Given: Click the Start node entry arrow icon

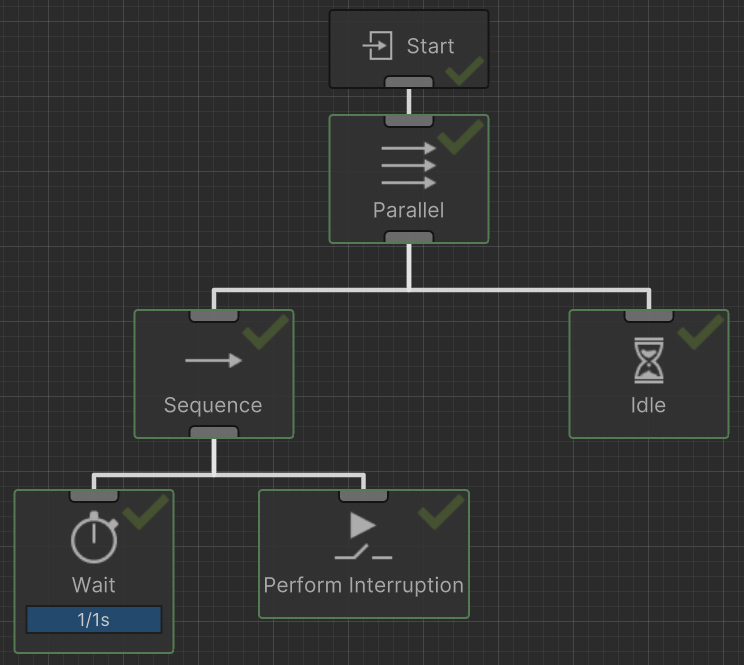Looking at the screenshot, I should click(377, 46).
